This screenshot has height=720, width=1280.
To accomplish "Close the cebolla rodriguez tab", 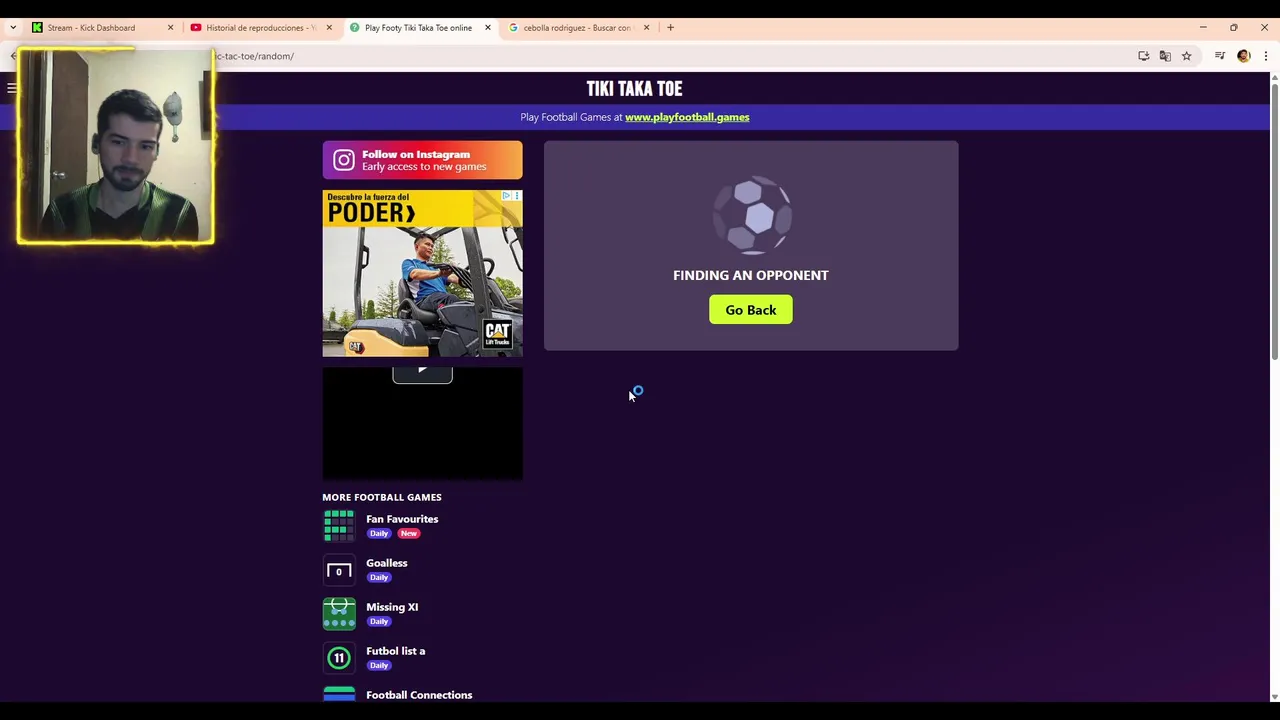I will tap(646, 28).
